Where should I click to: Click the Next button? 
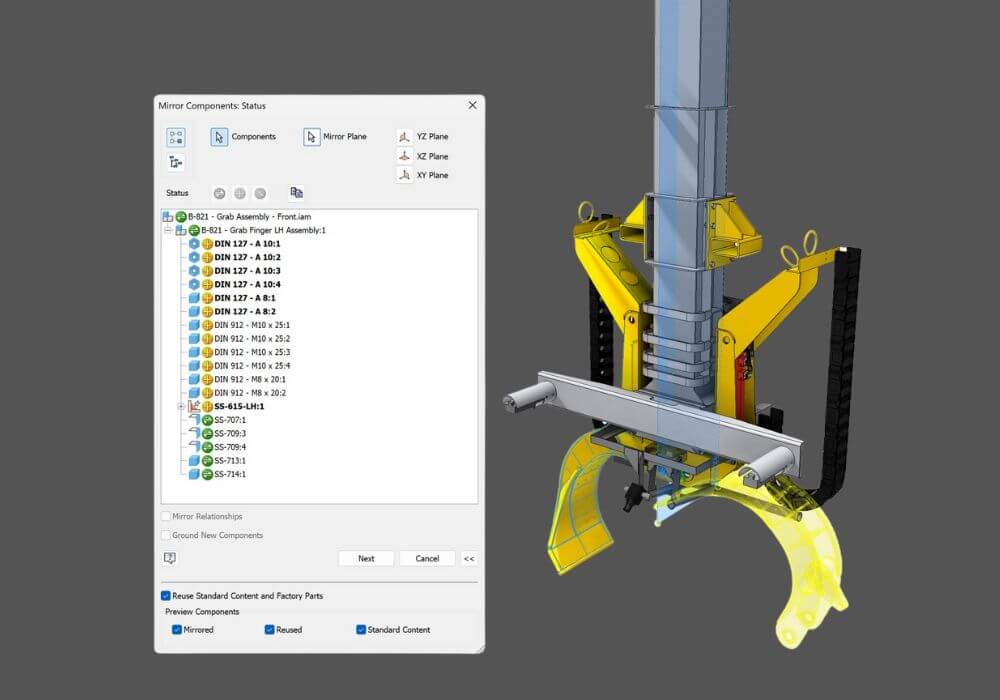(365, 558)
